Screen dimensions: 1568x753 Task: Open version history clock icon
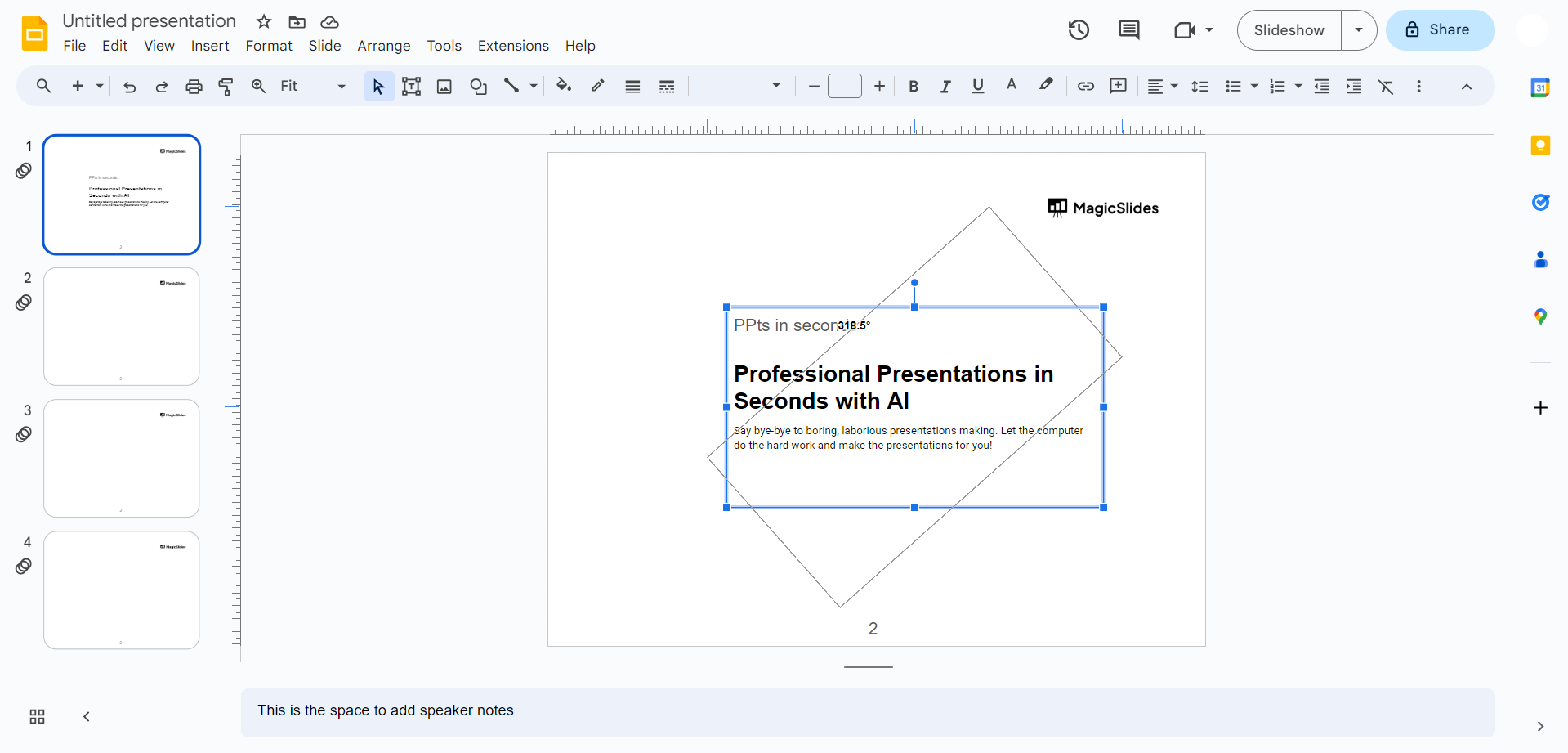click(1079, 30)
